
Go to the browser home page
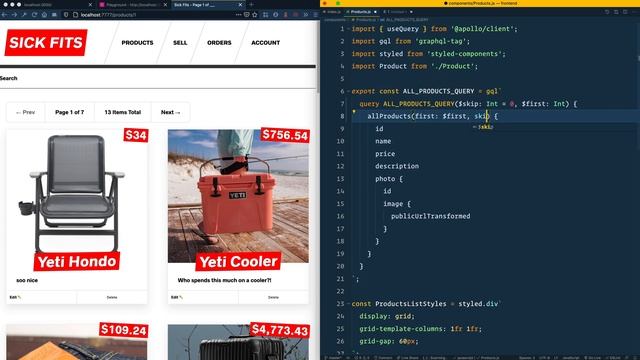(44, 15)
